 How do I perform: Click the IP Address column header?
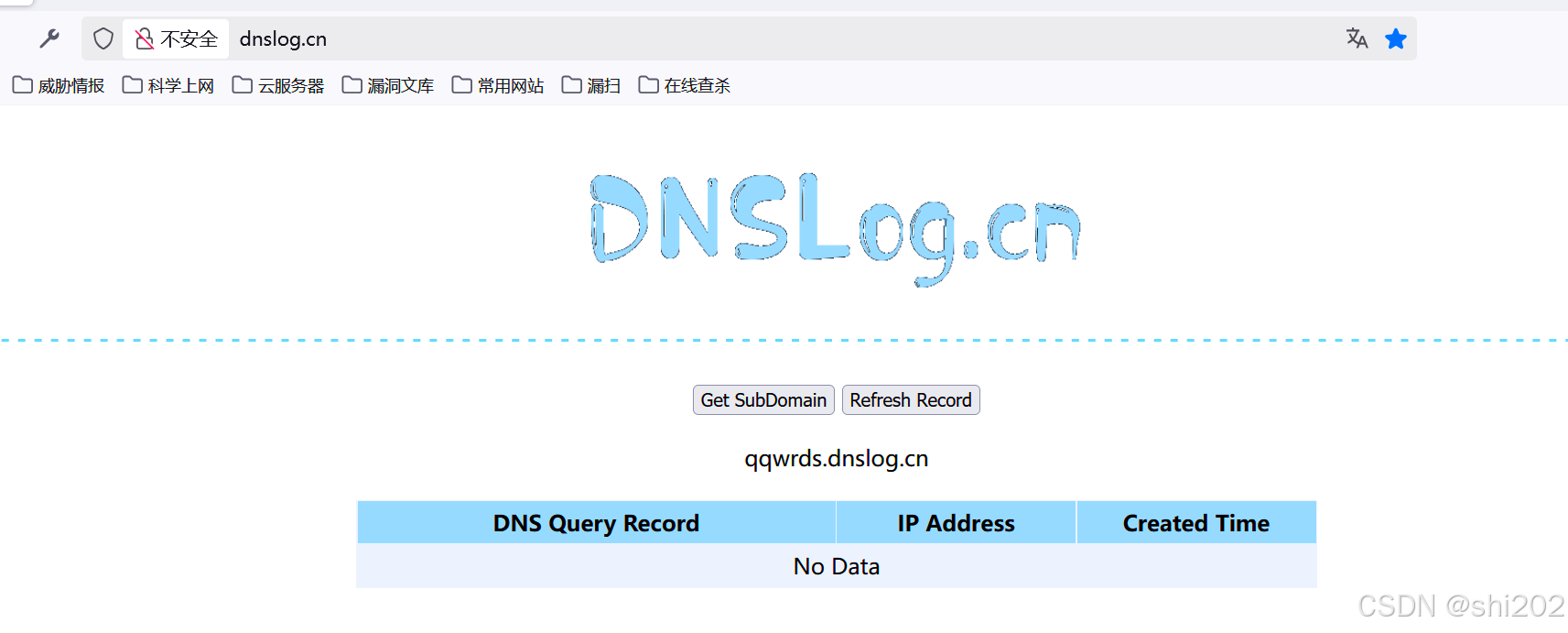957,523
